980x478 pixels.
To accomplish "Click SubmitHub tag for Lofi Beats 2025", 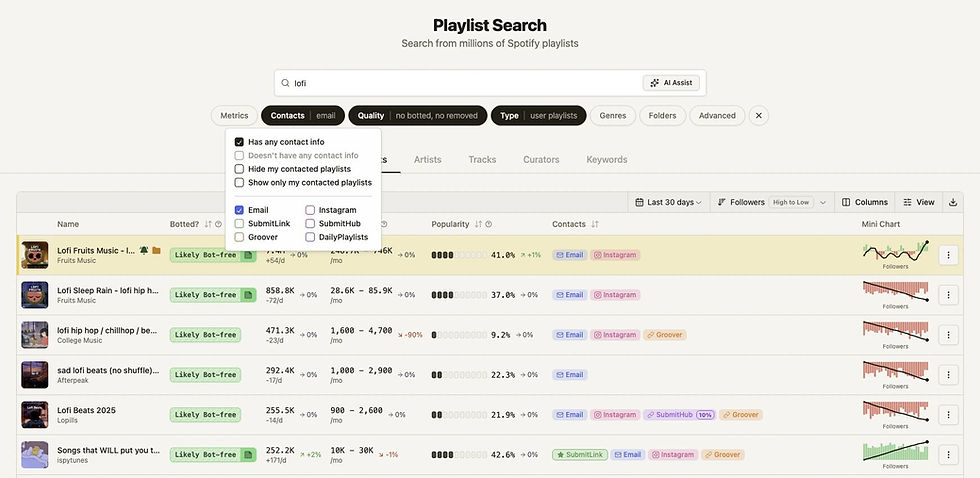I will pos(679,415).
